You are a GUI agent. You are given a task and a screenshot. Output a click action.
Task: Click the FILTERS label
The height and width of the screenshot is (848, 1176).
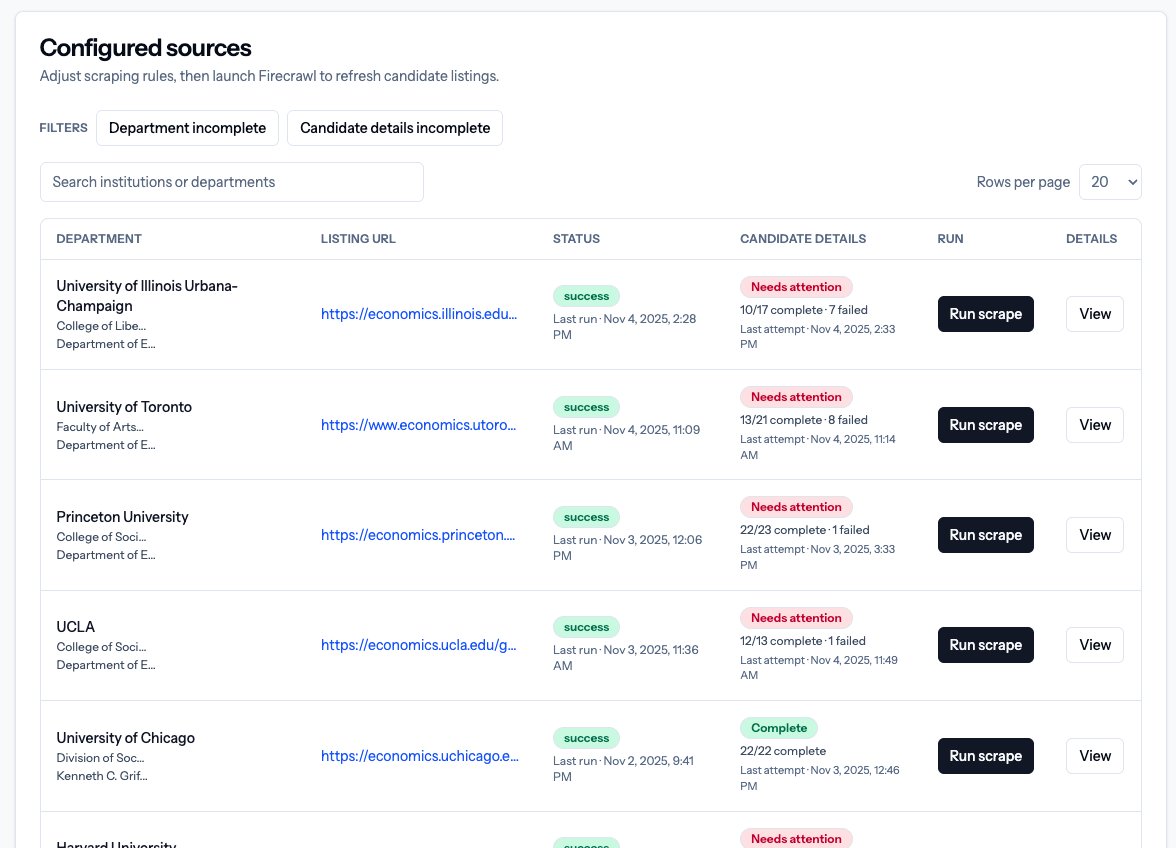(64, 128)
